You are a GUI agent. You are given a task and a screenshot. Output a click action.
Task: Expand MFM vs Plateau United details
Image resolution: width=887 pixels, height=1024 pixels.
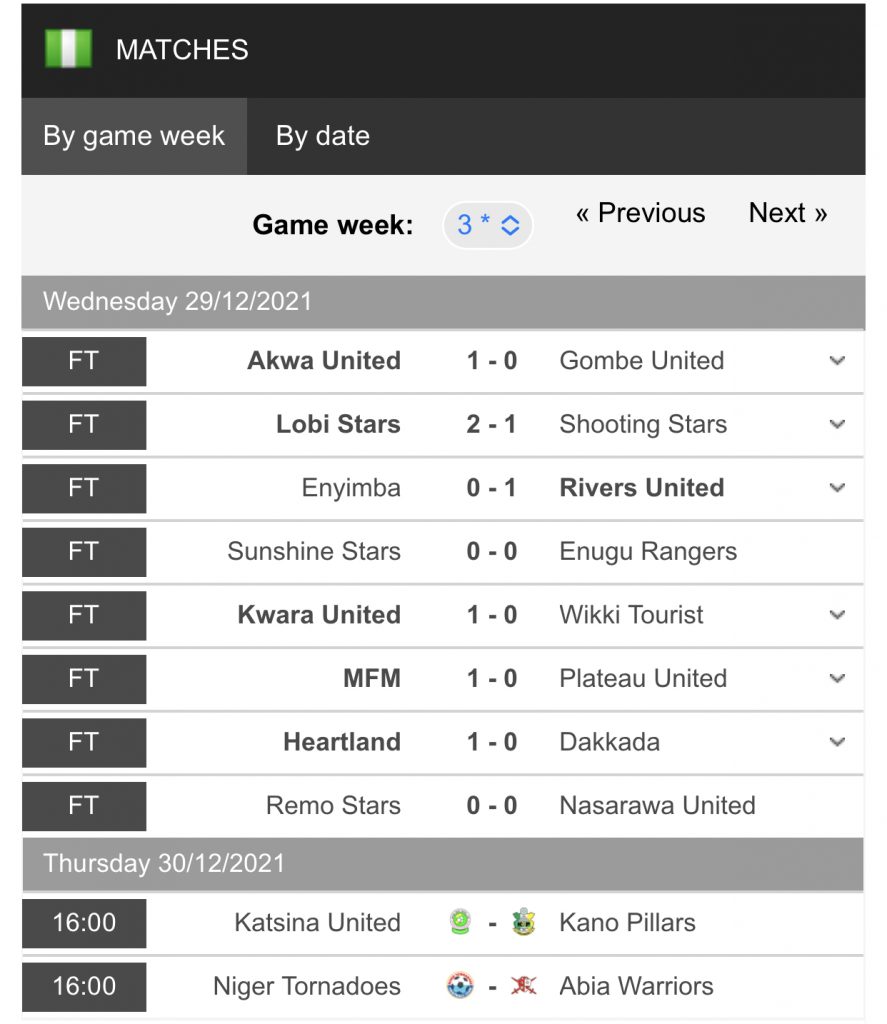[x=837, y=678]
